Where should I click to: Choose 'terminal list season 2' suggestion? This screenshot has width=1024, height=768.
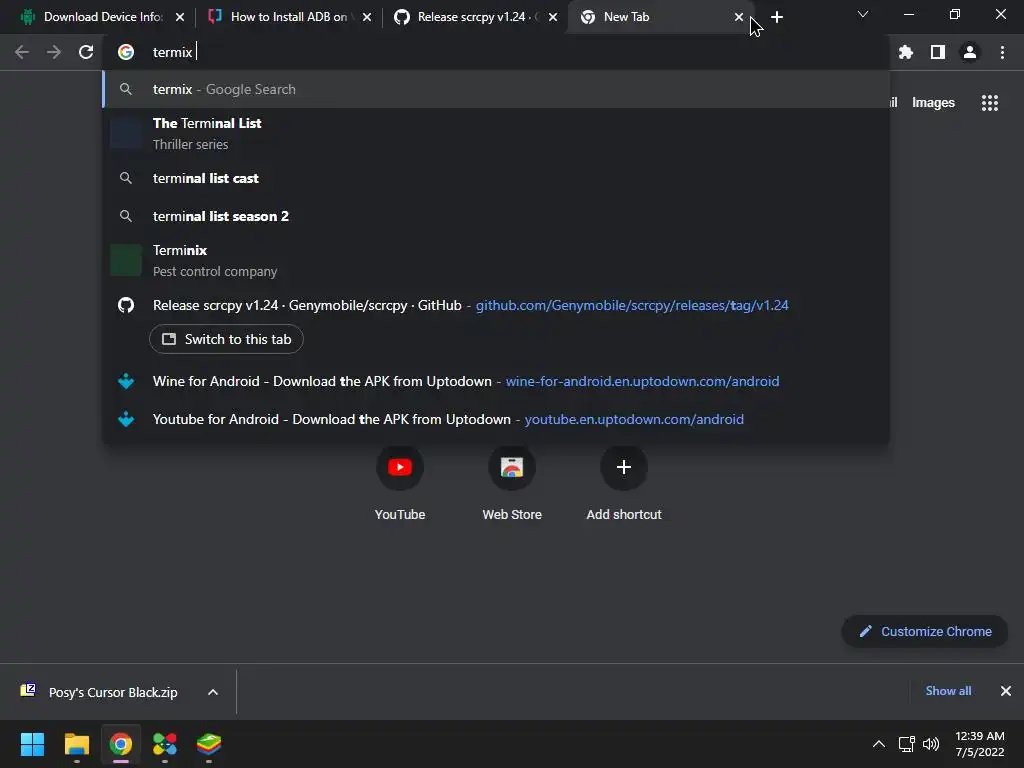pyautogui.click(x=496, y=216)
